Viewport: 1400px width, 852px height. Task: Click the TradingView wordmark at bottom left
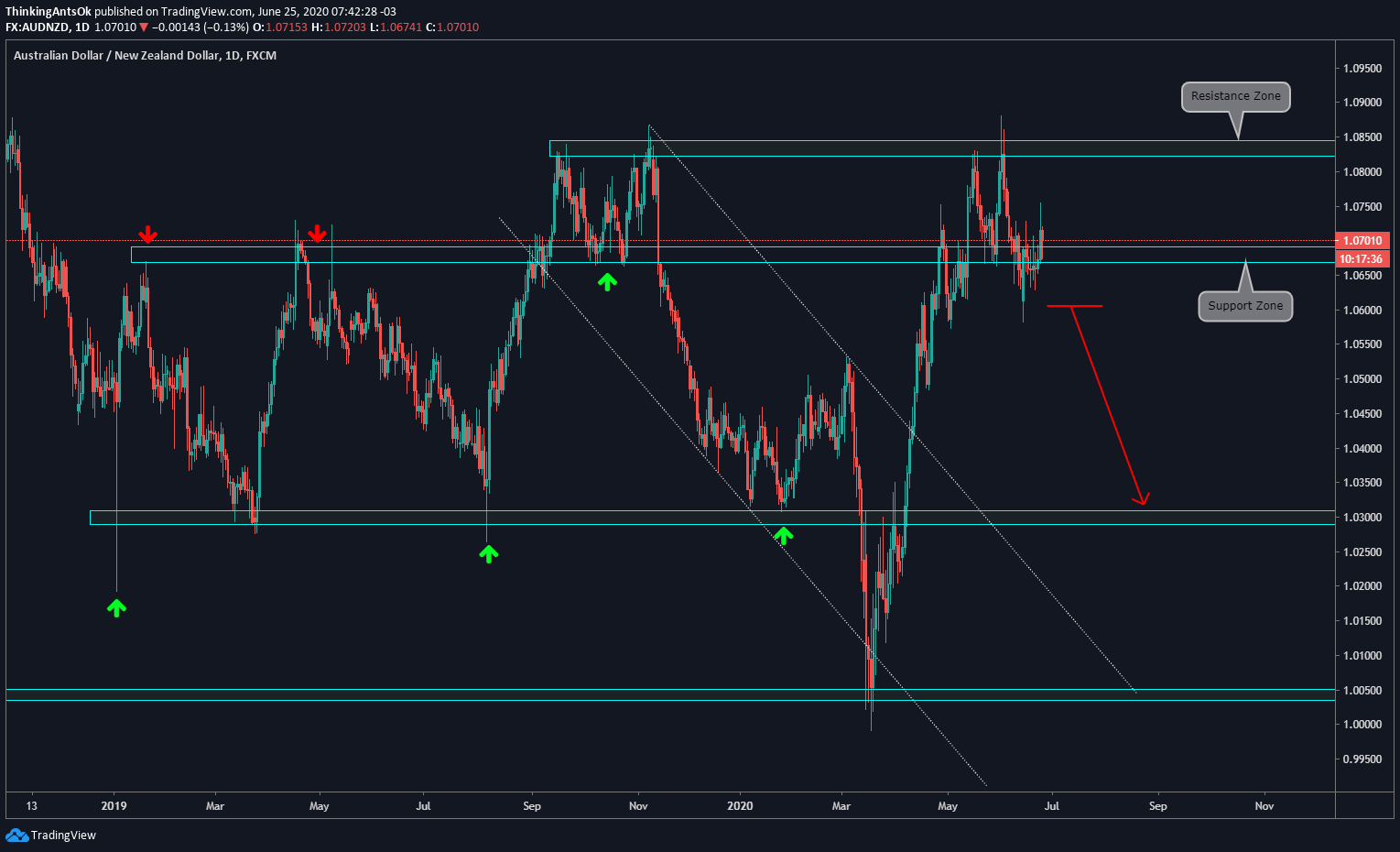click(63, 836)
